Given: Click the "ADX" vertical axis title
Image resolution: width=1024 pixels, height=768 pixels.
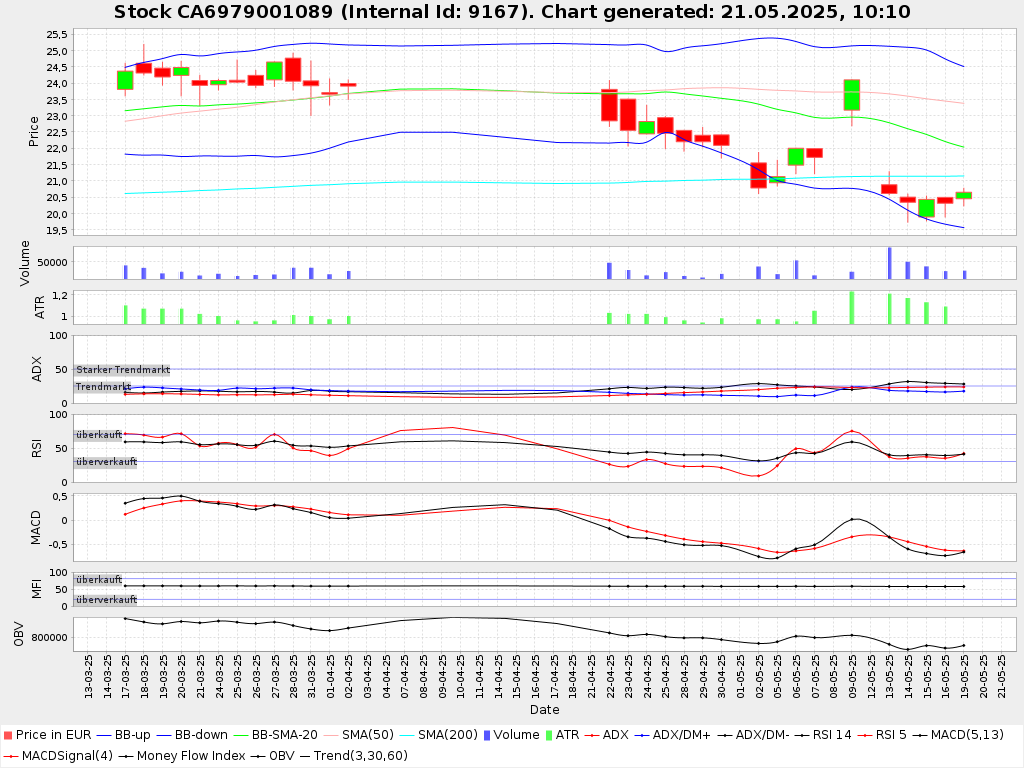Looking at the screenshot, I should [x=37, y=369].
